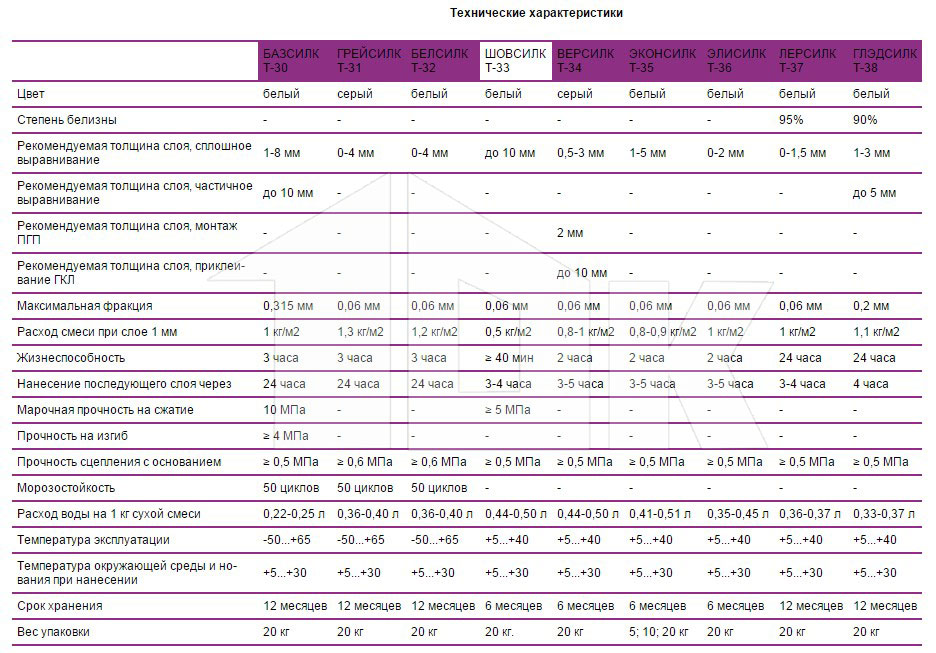
Task: Select the 'Степень белизны' row label
Action: (x=67, y=120)
